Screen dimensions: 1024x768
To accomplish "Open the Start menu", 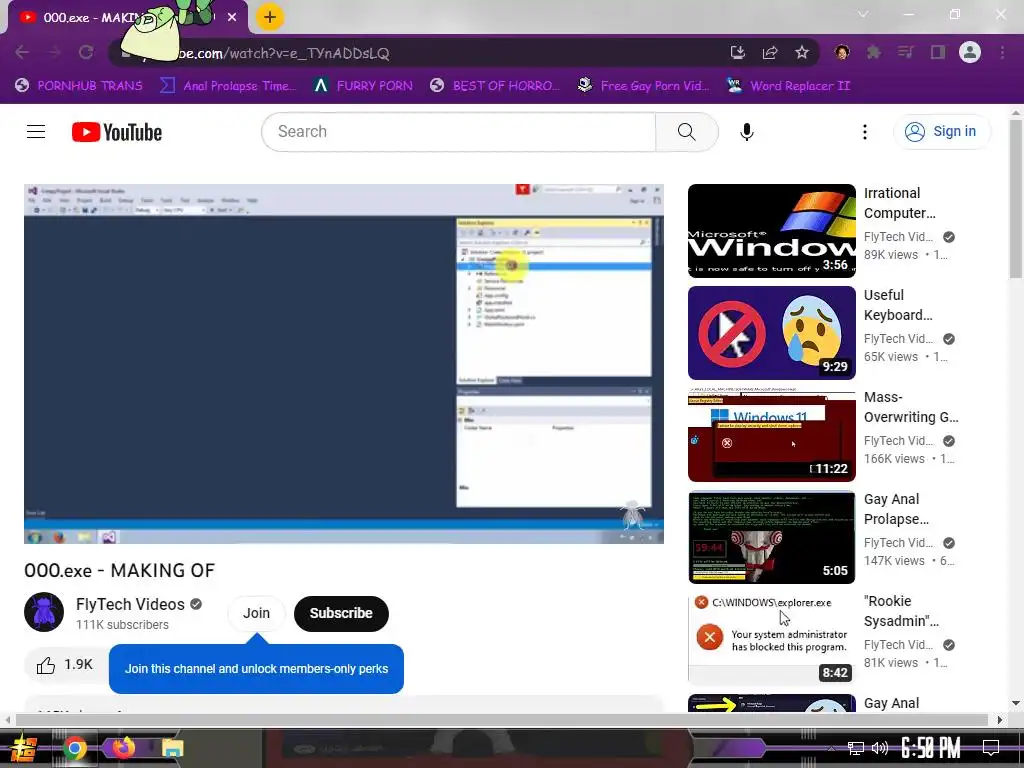I will coord(24,748).
